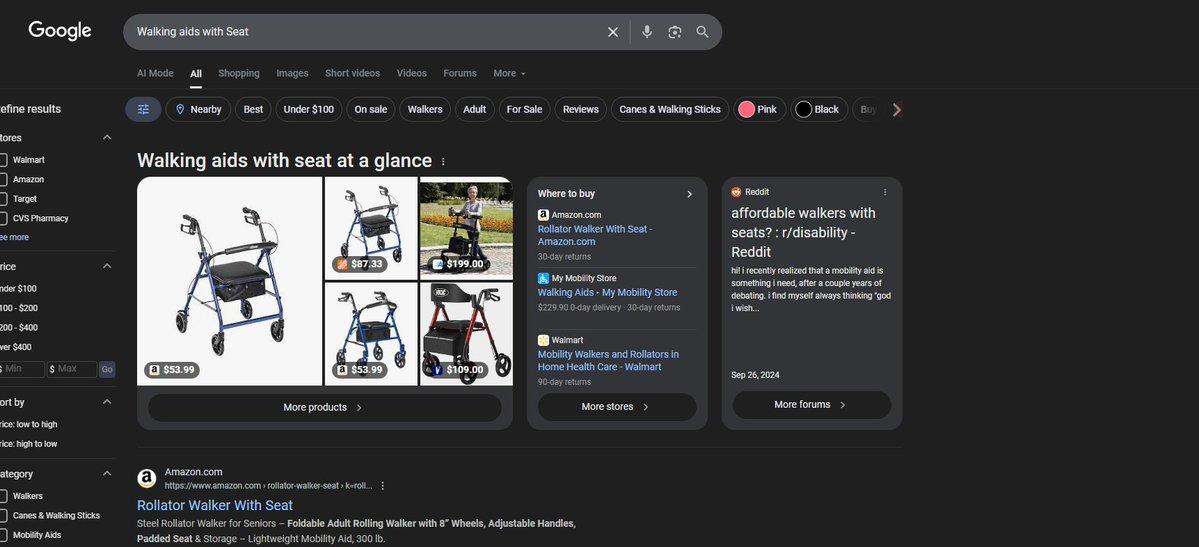Apply the Under $100 filter chip
1199x547 pixels.
309,109
